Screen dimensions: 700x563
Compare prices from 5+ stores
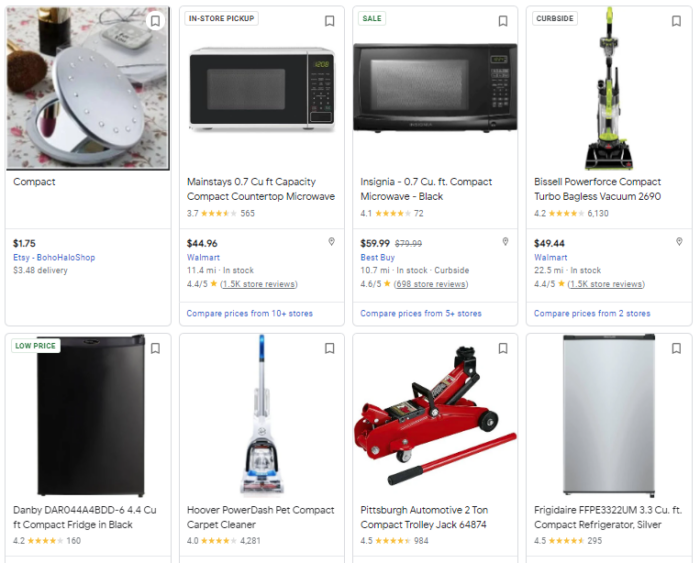pyautogui.click(x=421, y=313)
